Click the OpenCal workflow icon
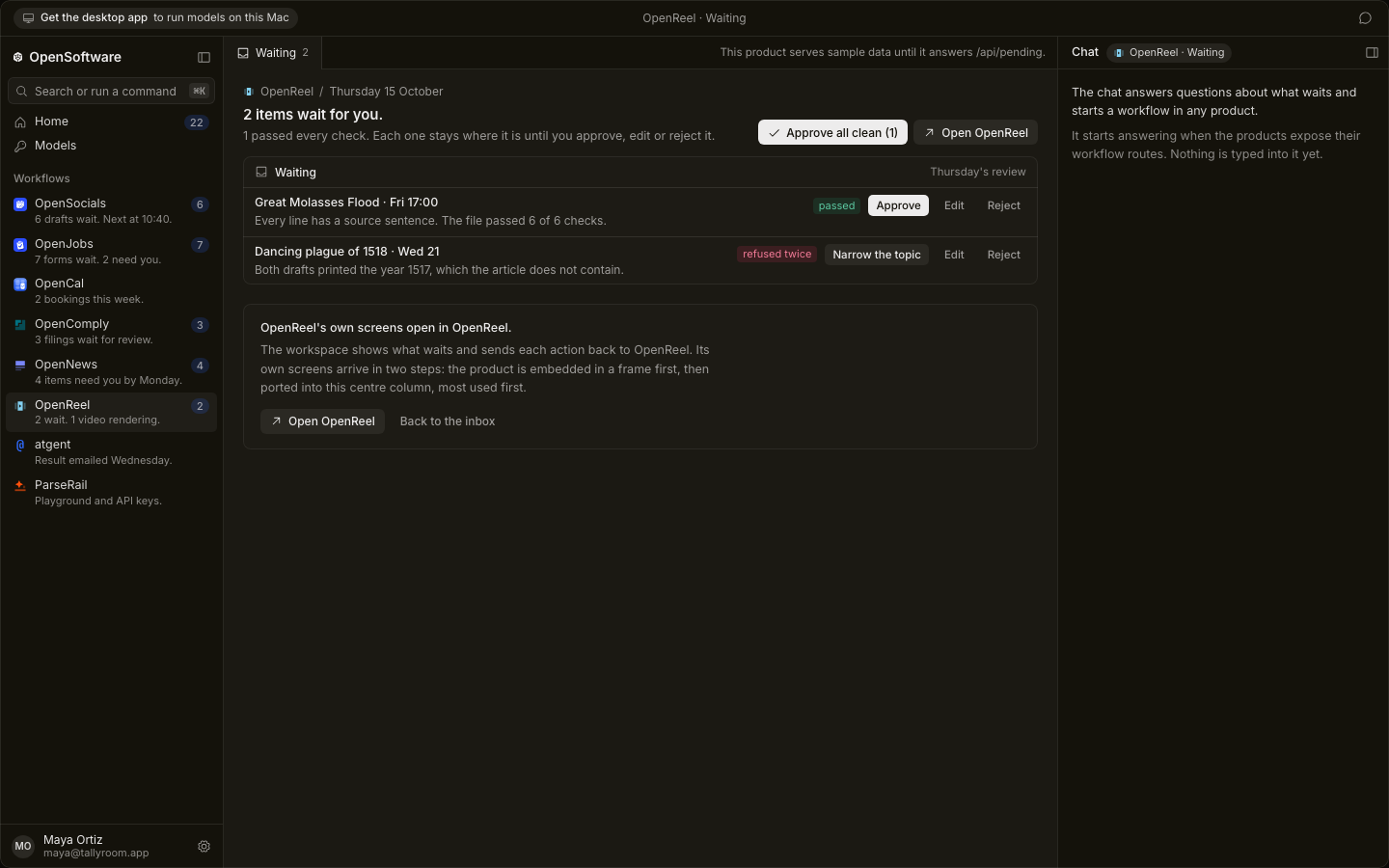The height and width of the screenshot is (868, 1389). 20,285
